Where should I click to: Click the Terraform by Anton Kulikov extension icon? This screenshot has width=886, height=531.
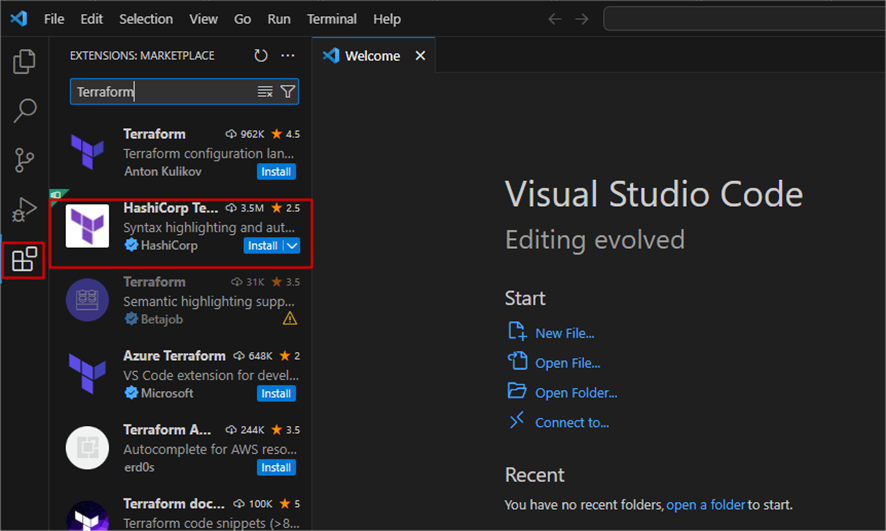point(87,152)
